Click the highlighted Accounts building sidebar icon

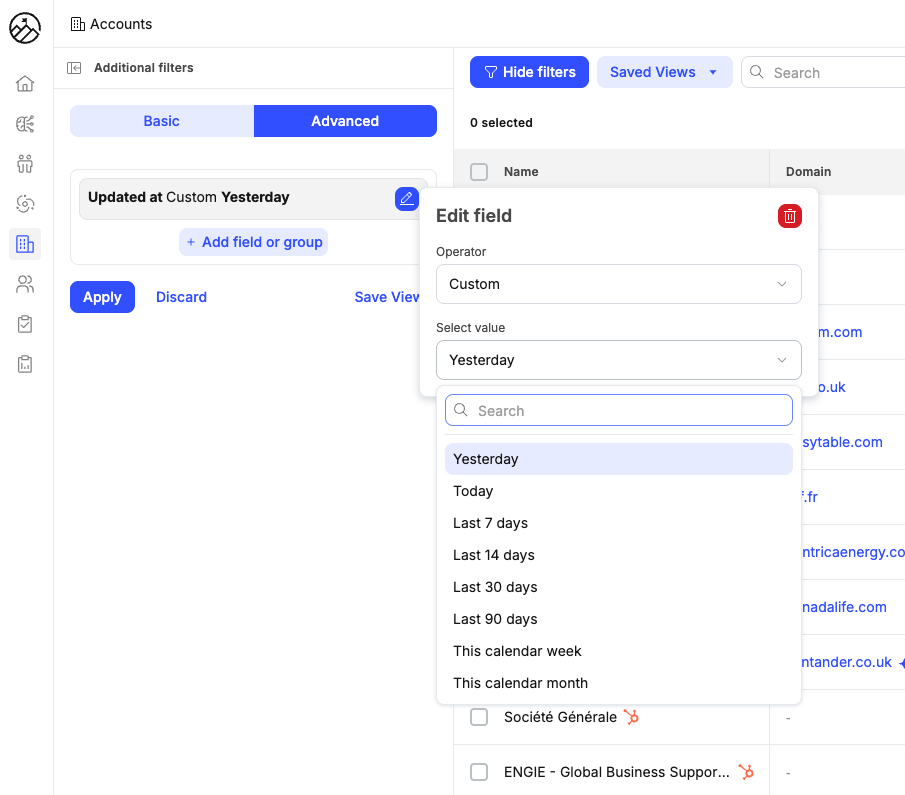(x=25, y=244)
